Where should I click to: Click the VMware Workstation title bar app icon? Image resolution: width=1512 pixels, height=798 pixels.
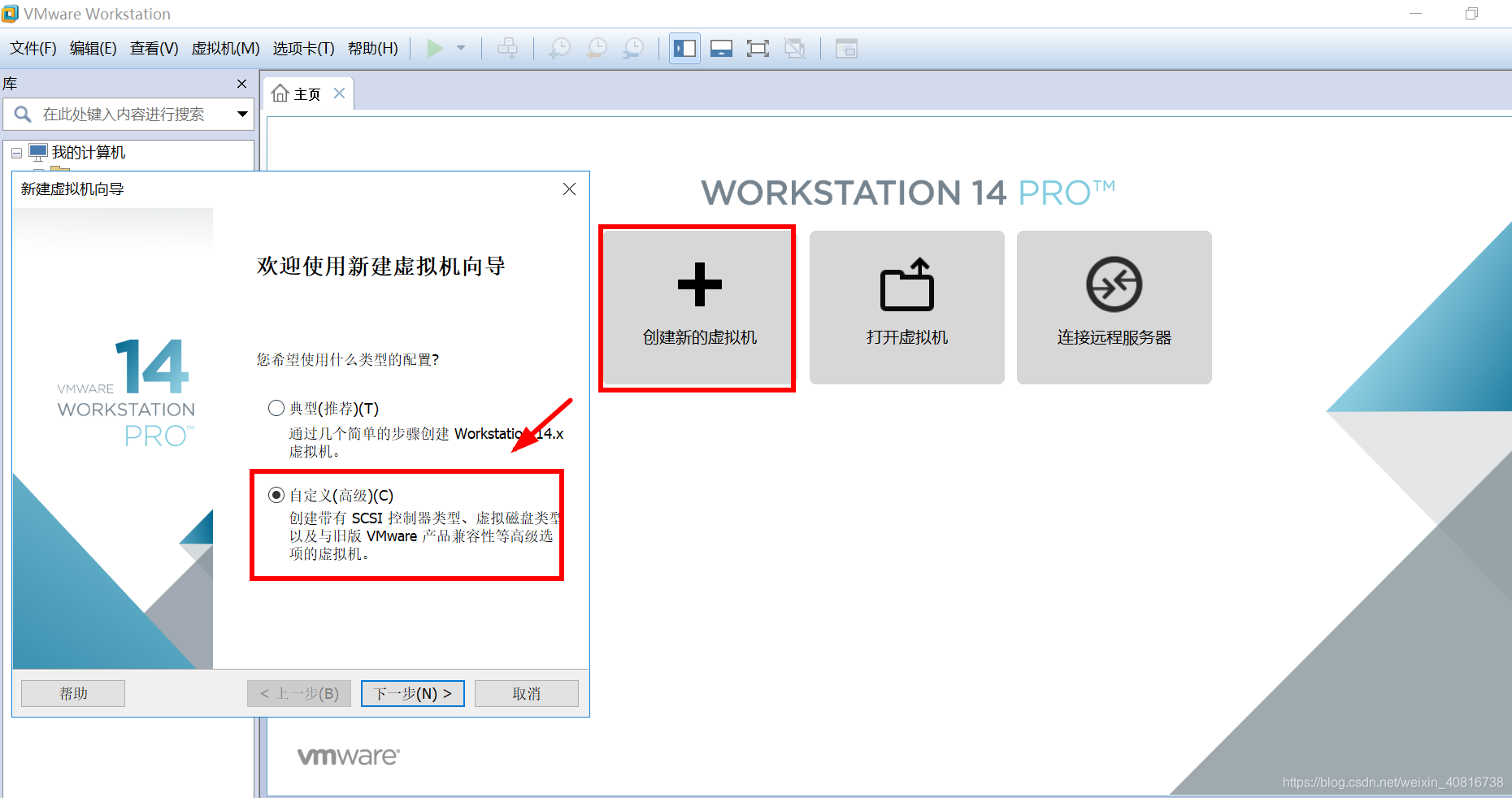click(x=10, y=14)
